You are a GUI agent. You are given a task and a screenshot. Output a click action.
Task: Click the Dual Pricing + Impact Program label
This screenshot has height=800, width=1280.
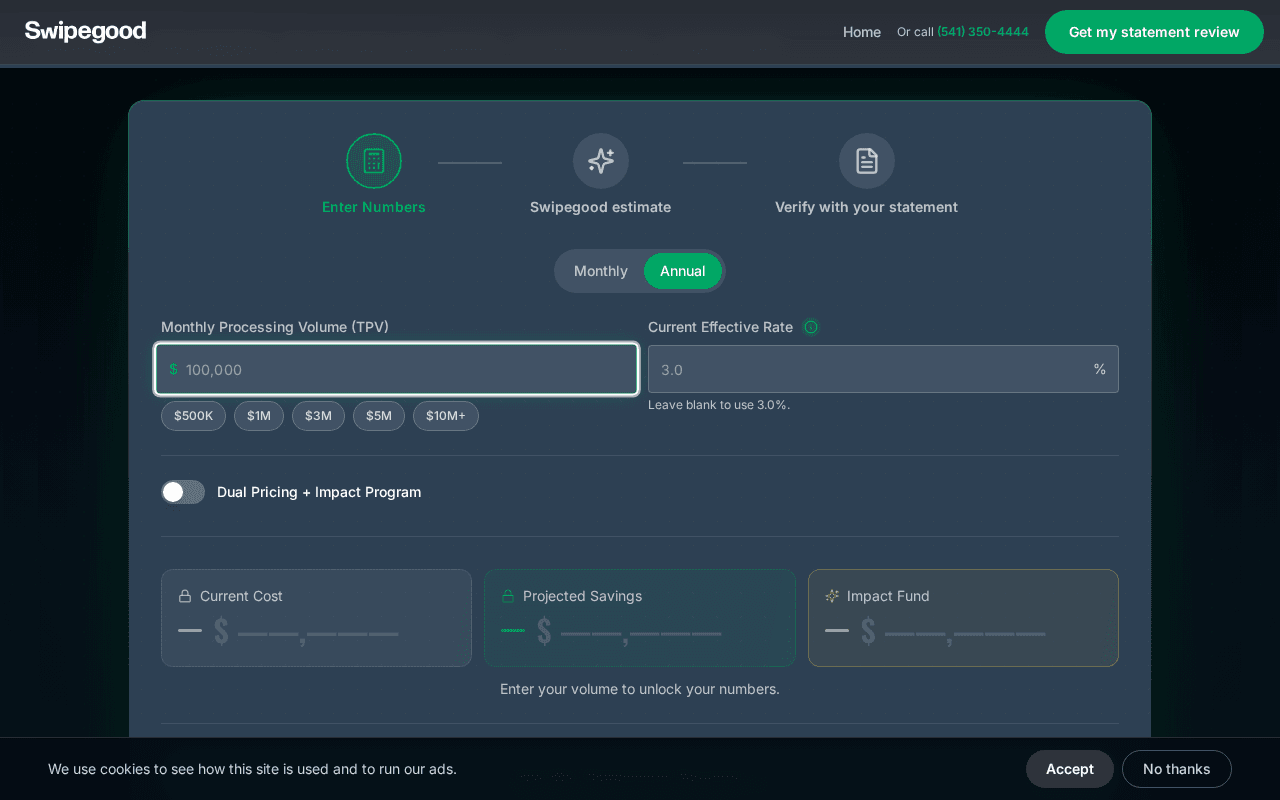[319, 492]
